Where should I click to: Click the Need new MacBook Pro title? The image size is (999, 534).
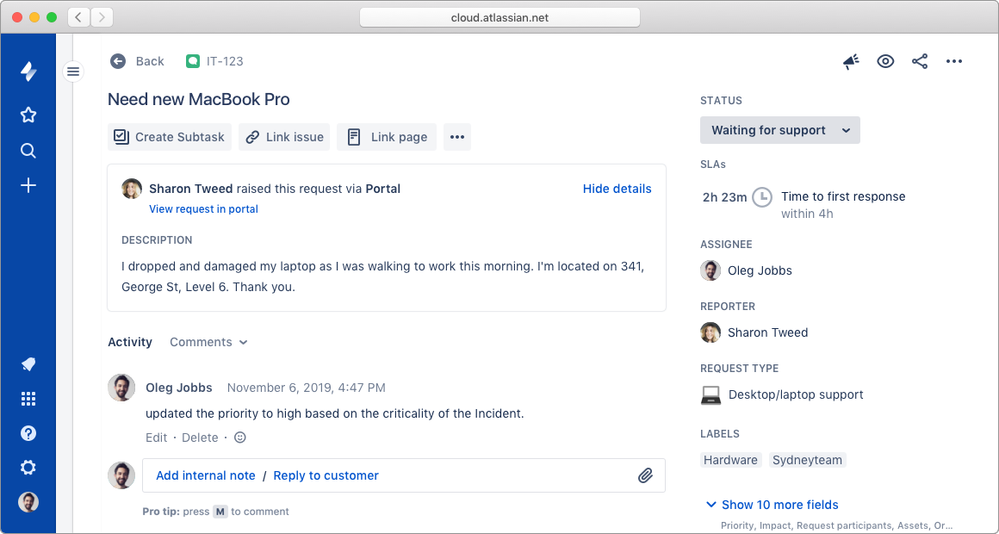(199, 99)
